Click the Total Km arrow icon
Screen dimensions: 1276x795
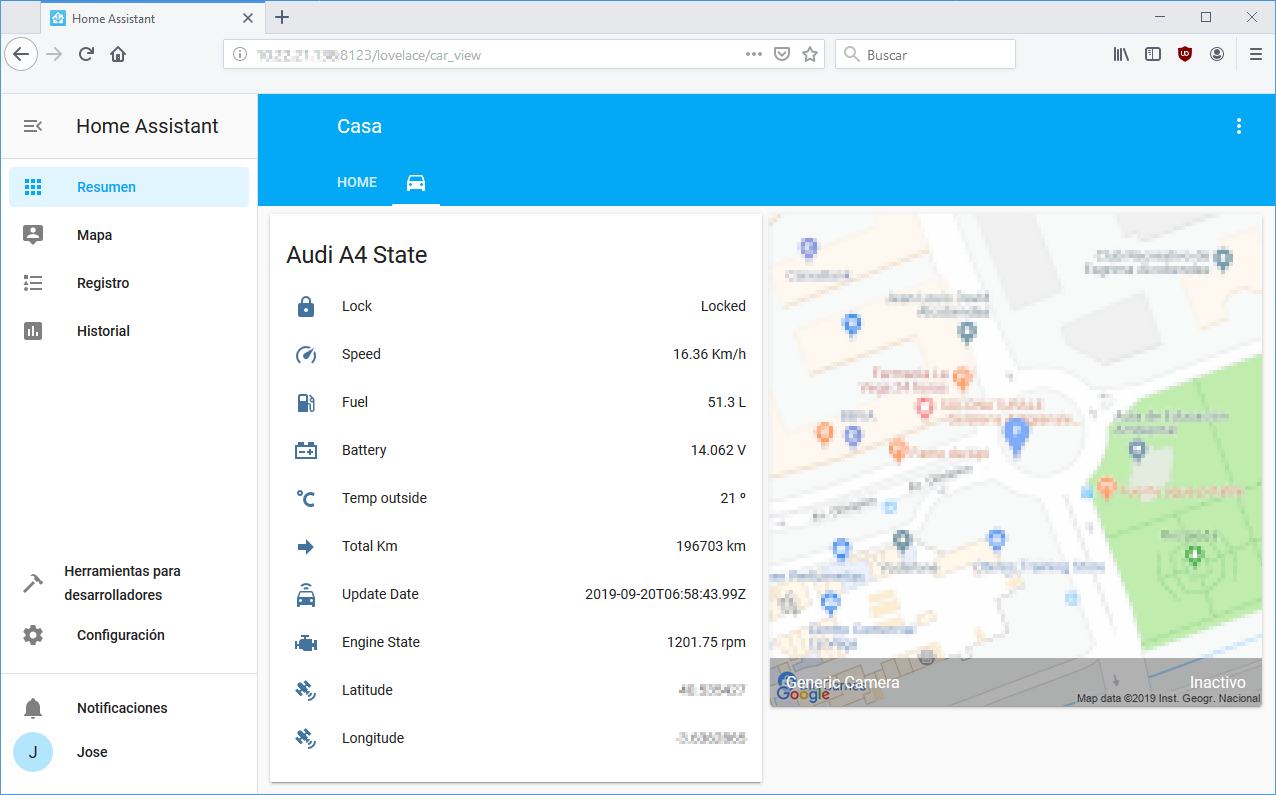click(x=306, y=546)
